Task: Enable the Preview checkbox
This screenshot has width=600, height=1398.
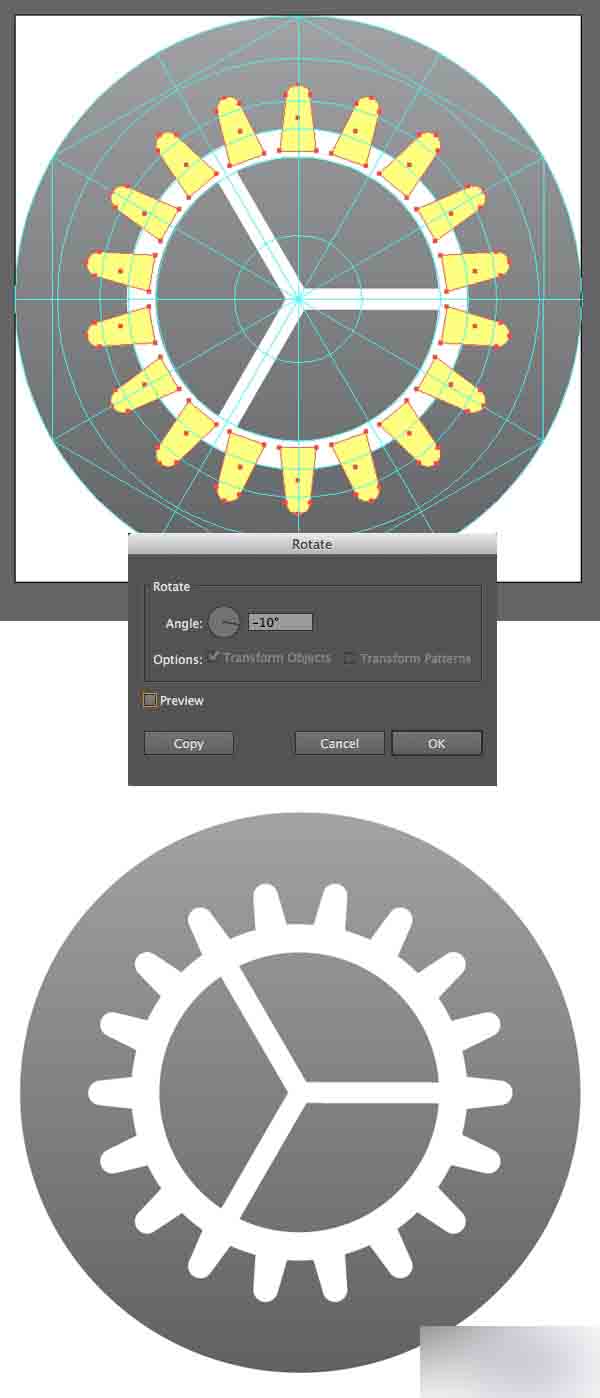Action: [150, 700]
